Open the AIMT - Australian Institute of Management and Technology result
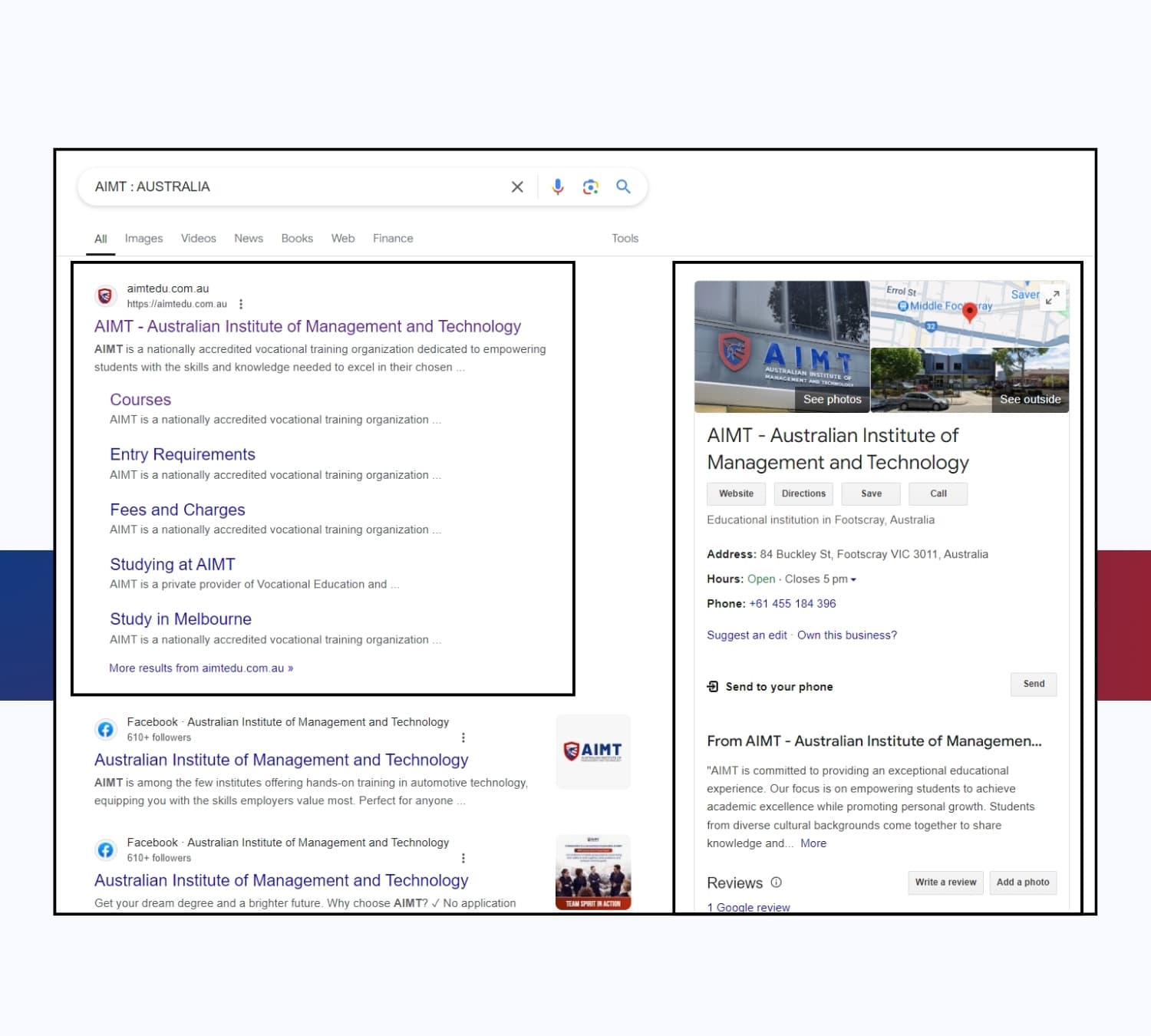The width and height of the screenshot is (1151, 1036). 308,326
